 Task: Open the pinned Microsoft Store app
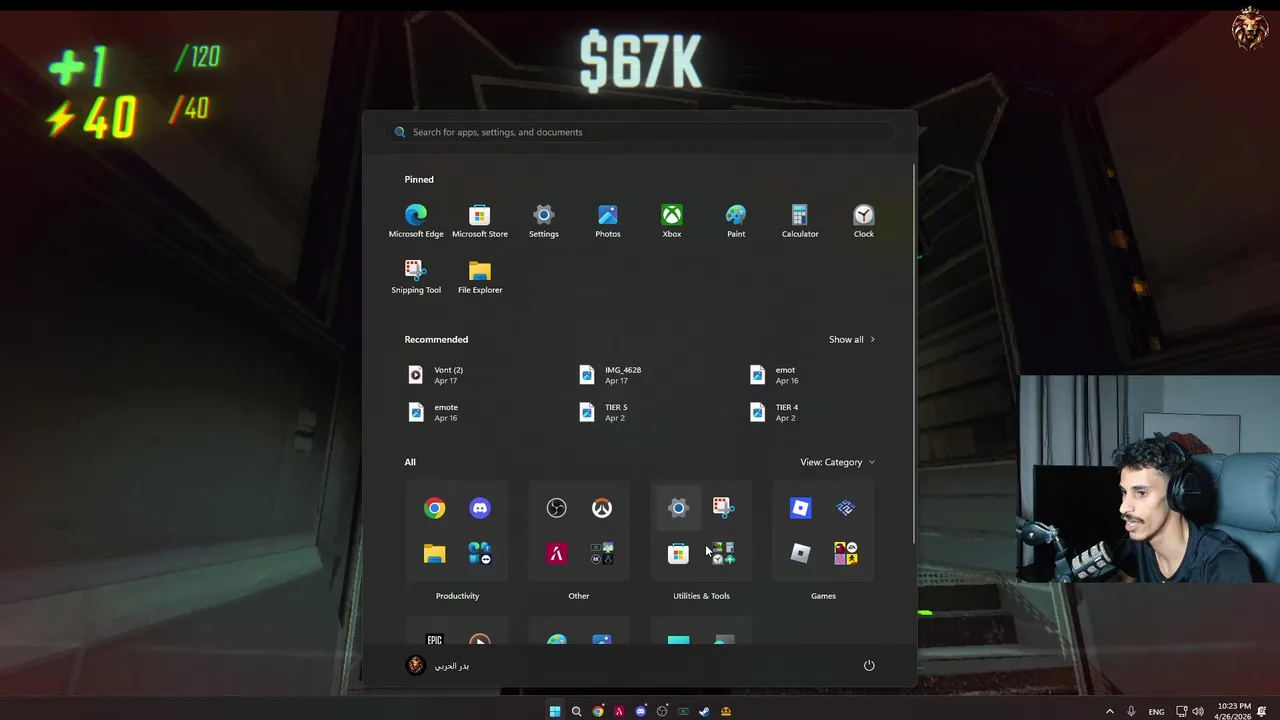point(480,221)
